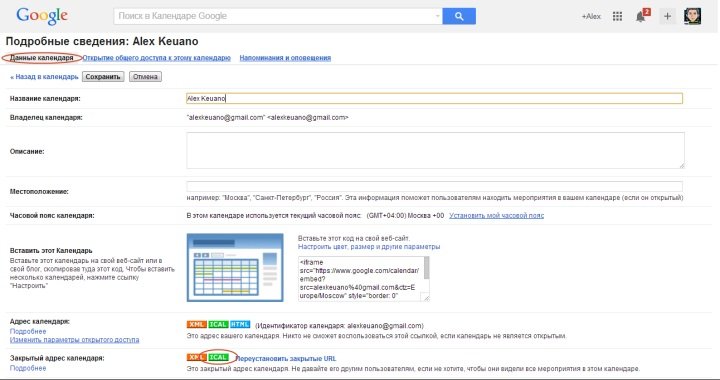This screenshot has width=720, height=380.
Task: Open the Google apps grid icon
Action: tap(617, 17)
